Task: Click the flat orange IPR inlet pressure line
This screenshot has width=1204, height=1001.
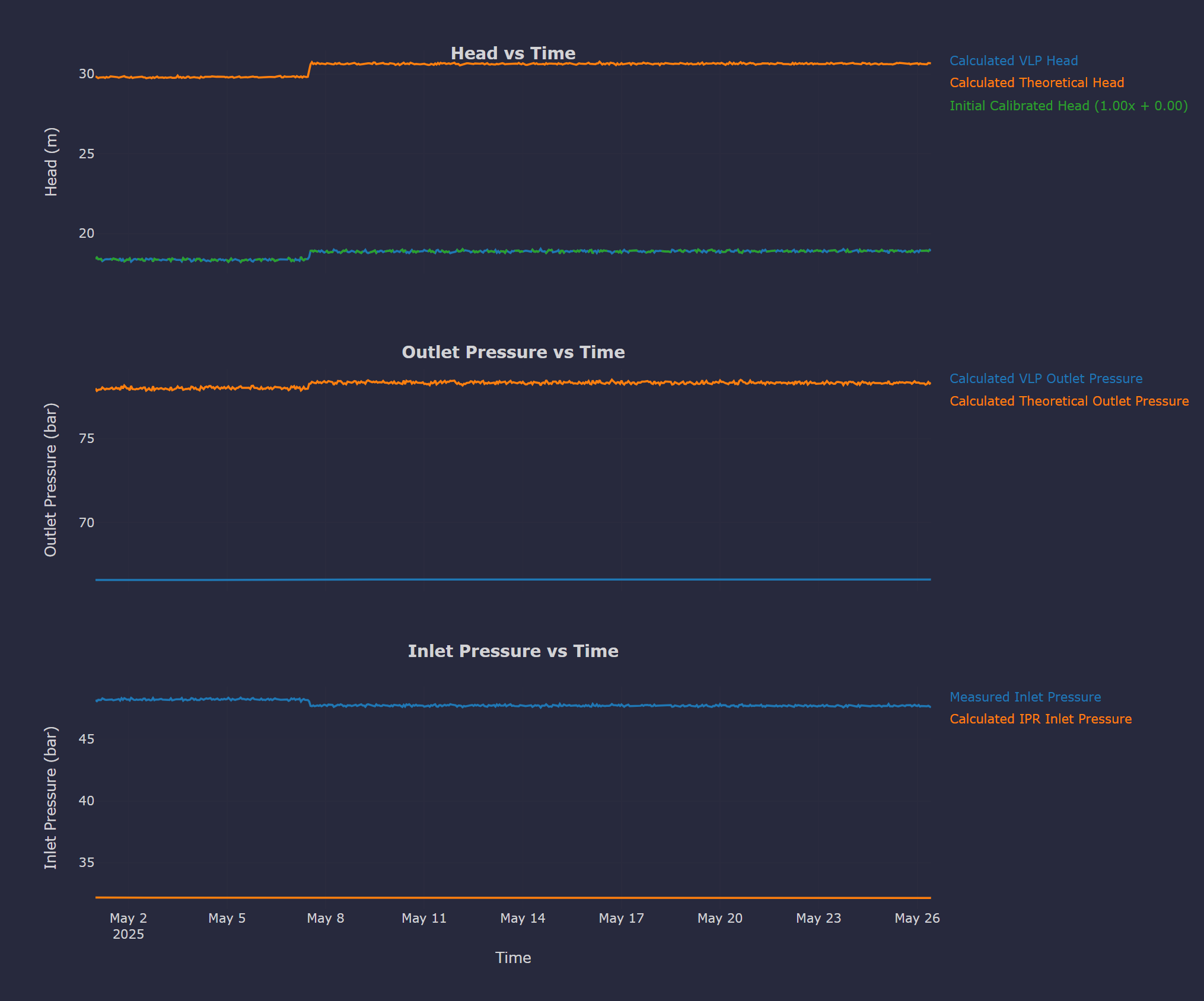Action: 512,898
